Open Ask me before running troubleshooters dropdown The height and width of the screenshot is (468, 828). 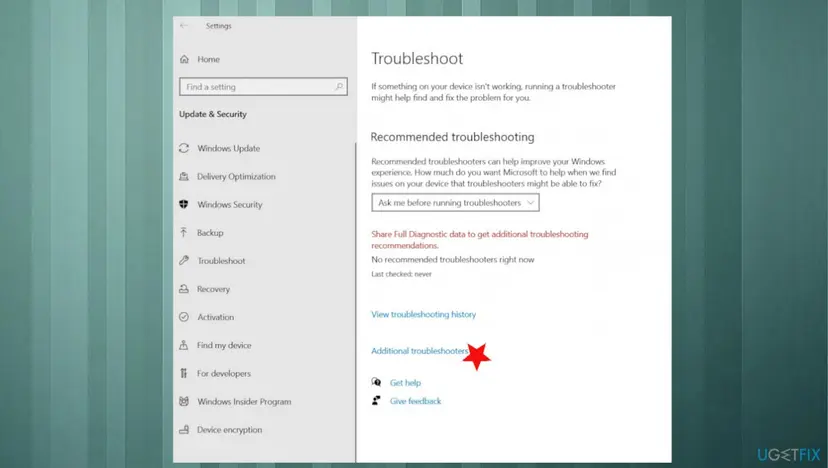coord(455,203)
